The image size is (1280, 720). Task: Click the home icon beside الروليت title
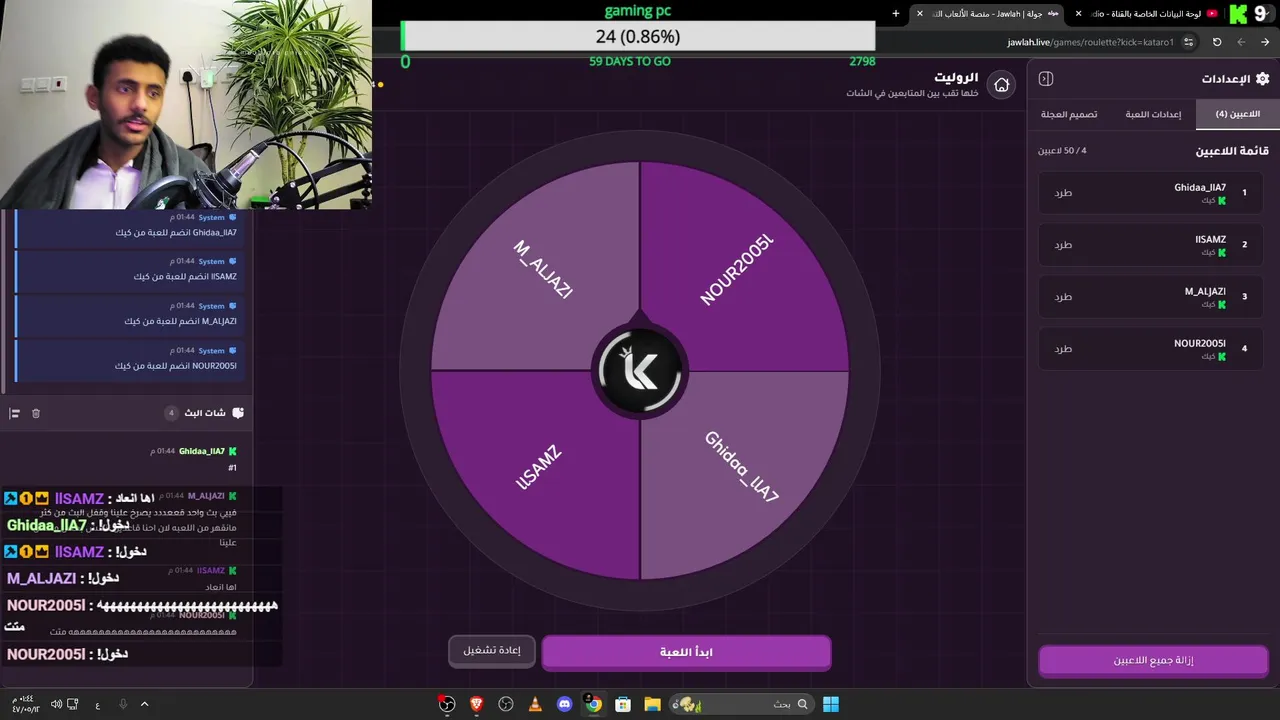[x=1001, y=85]
